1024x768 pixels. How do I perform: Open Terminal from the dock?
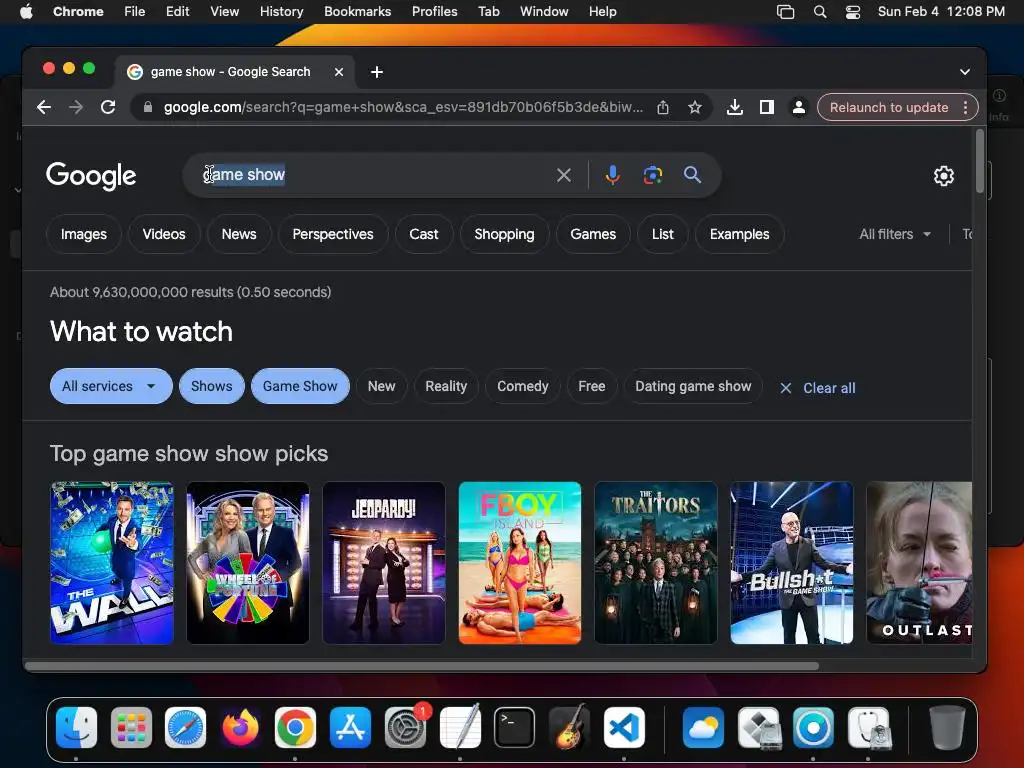point(515,728)
